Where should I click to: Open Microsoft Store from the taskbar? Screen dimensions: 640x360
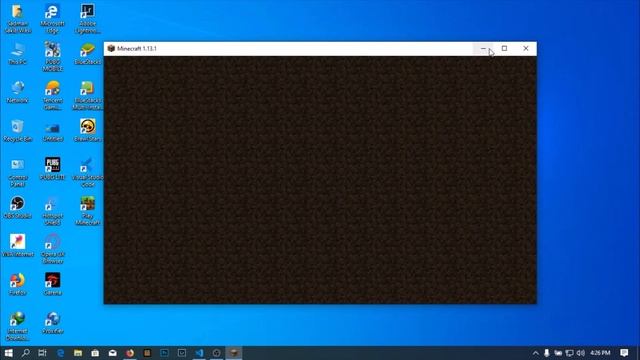click(x=95, y=353)
